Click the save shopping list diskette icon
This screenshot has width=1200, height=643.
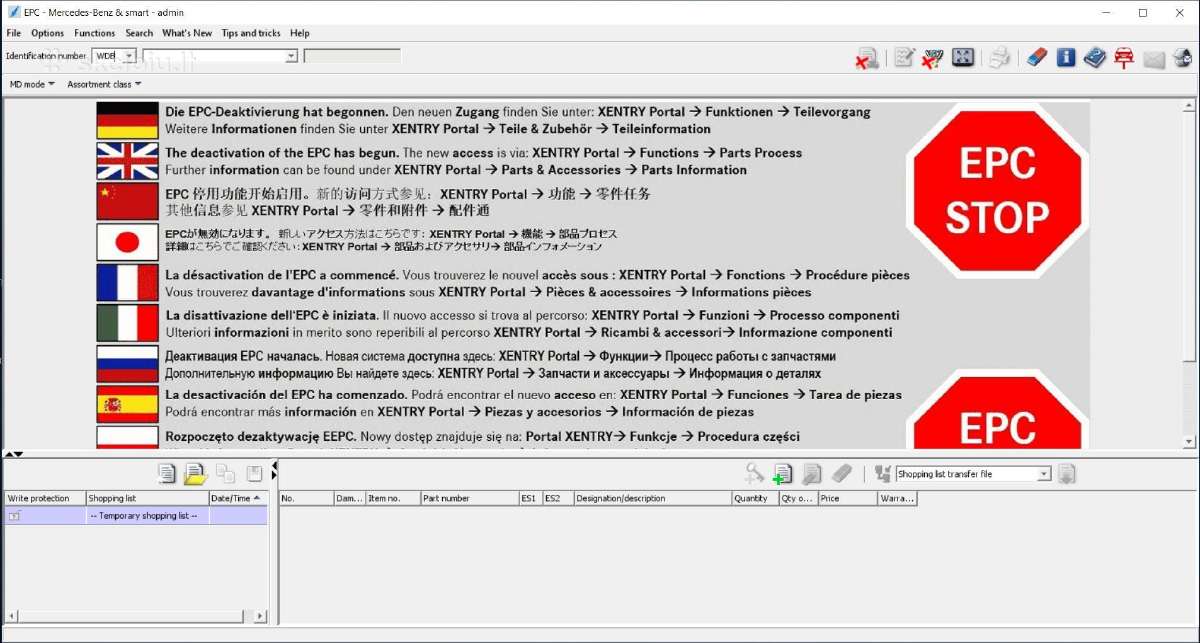255,474
